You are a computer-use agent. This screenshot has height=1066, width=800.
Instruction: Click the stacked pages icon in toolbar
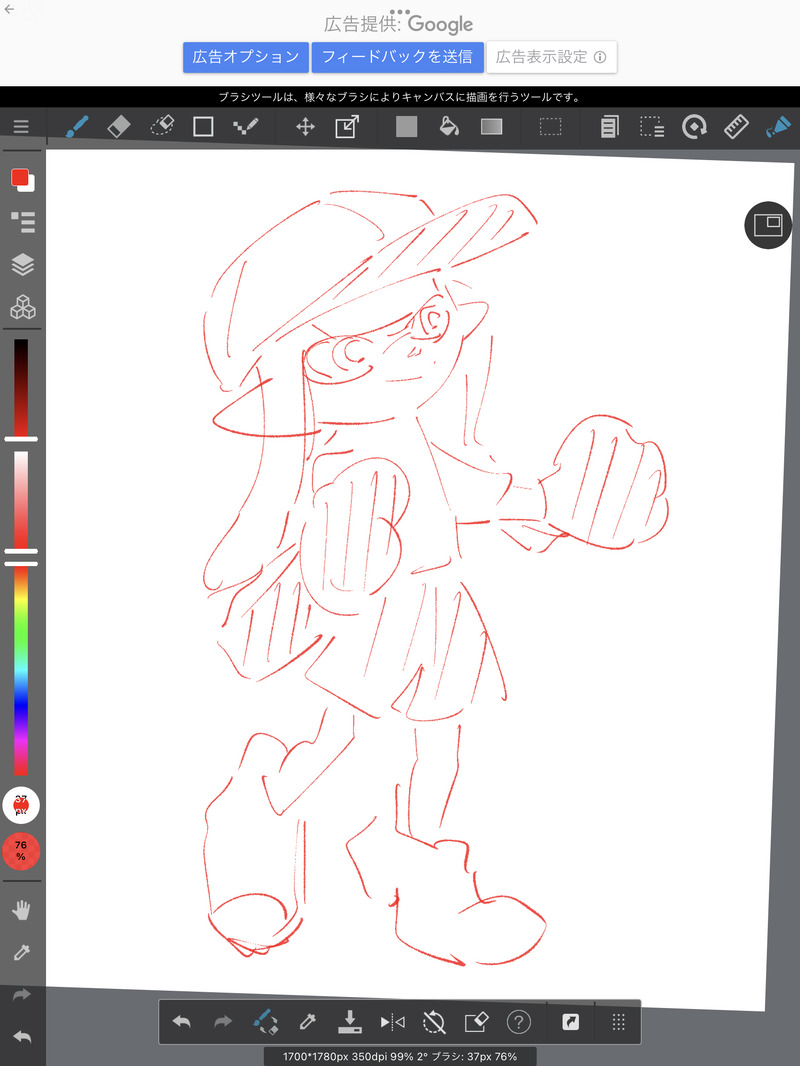click(x=610, y=126)
